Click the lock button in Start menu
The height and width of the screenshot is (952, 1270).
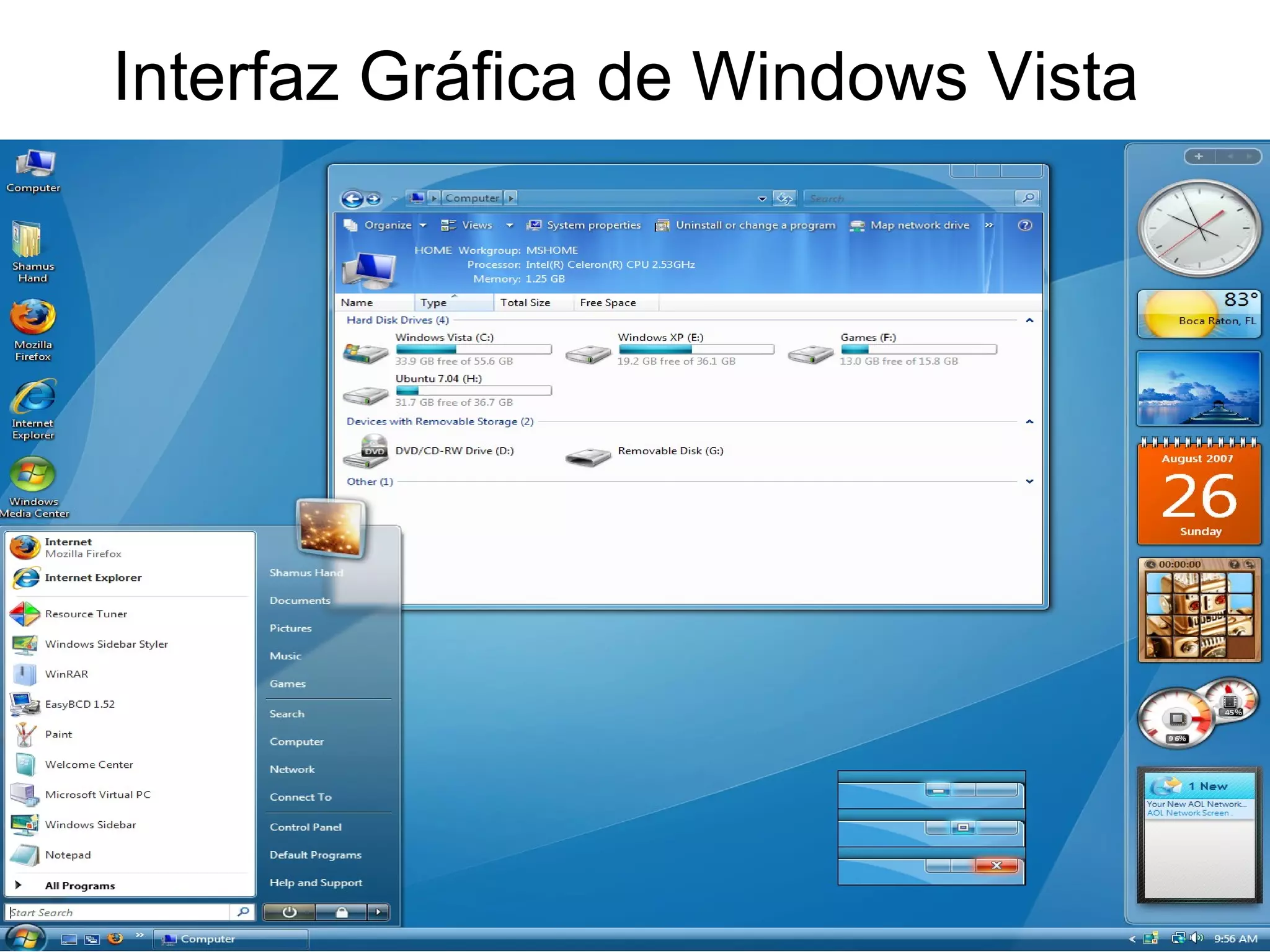coord(342,912)
